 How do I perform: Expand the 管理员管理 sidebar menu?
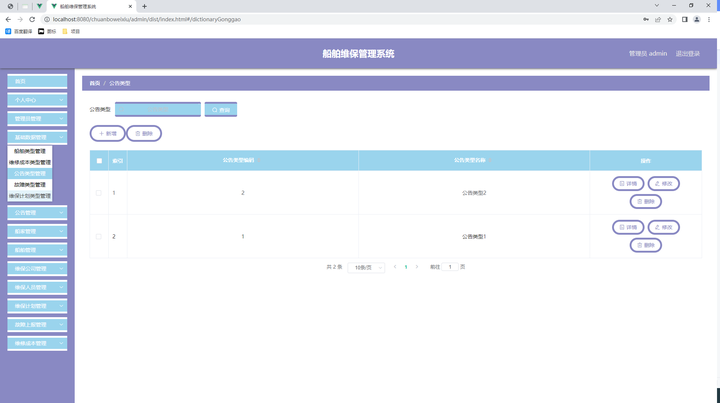click(x=37, y=118)
